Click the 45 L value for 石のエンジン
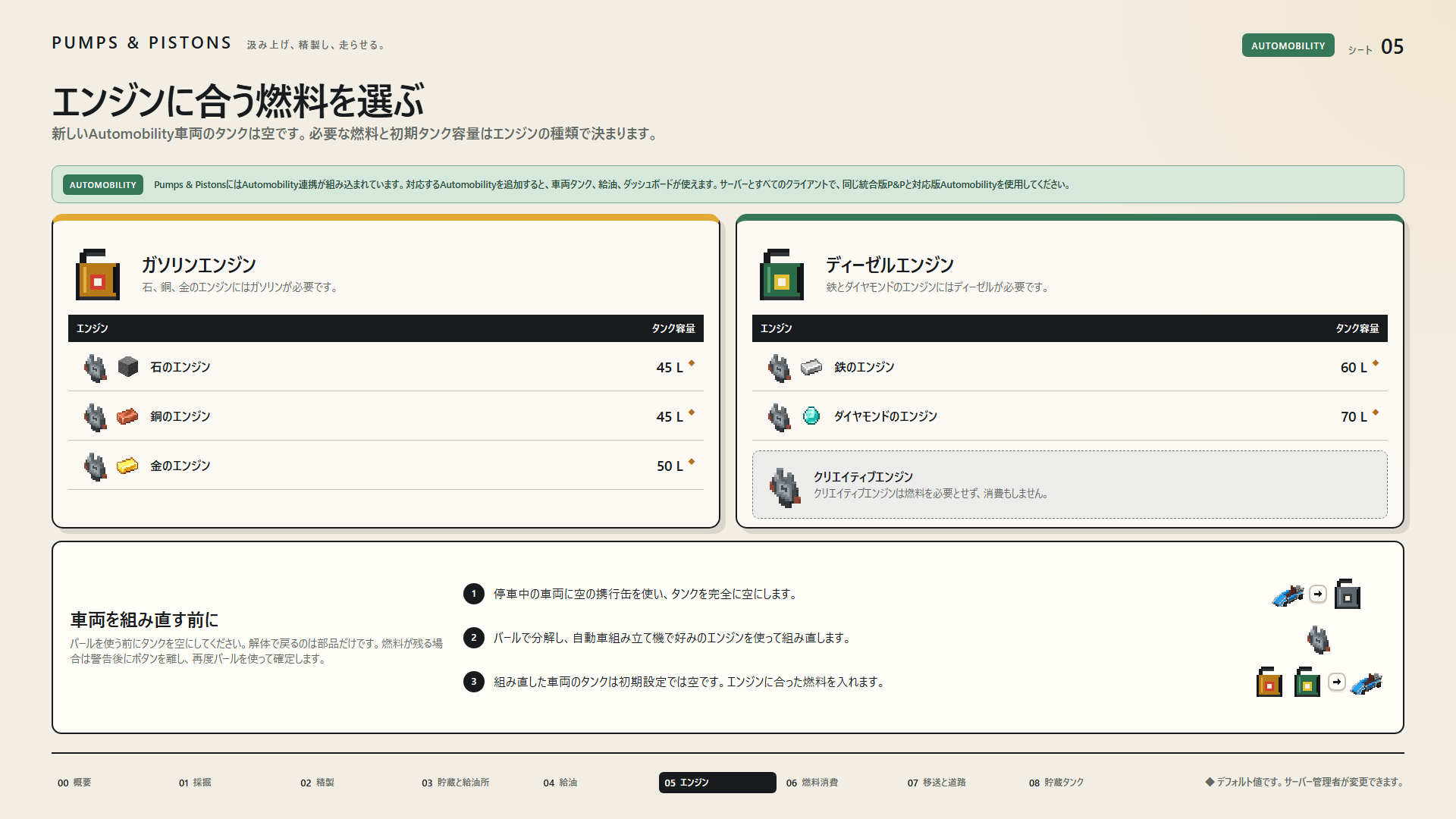This screenshot has height=819, width=1456. click(670, 368)
